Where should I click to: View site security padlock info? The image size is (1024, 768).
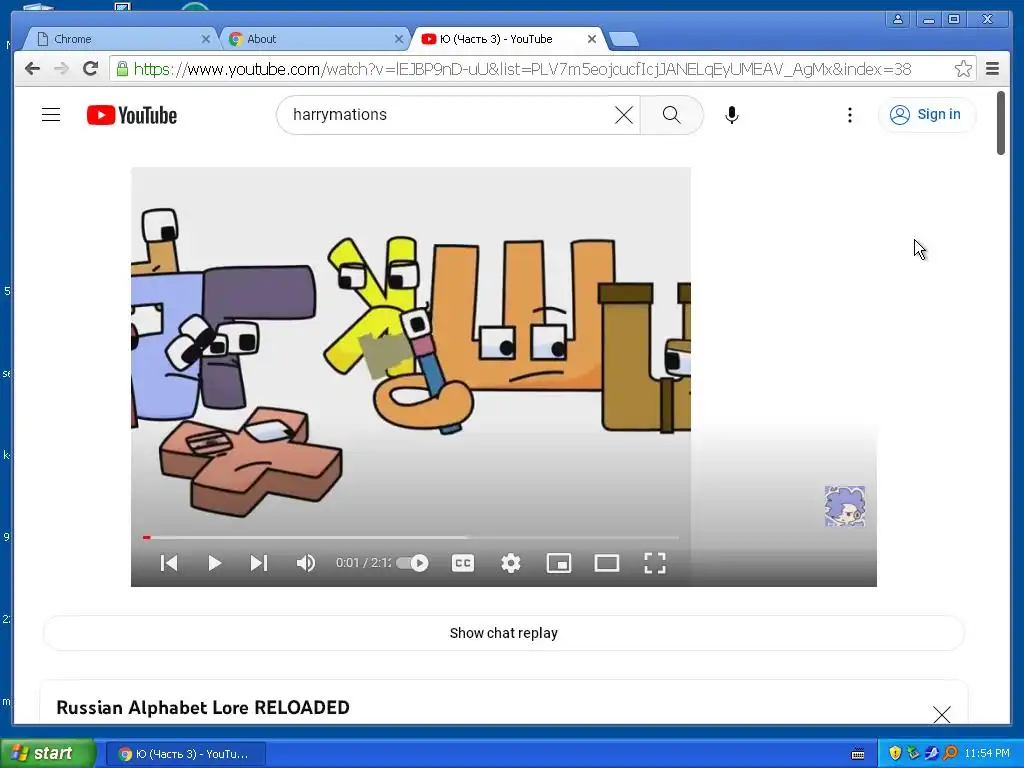[122, 69]
